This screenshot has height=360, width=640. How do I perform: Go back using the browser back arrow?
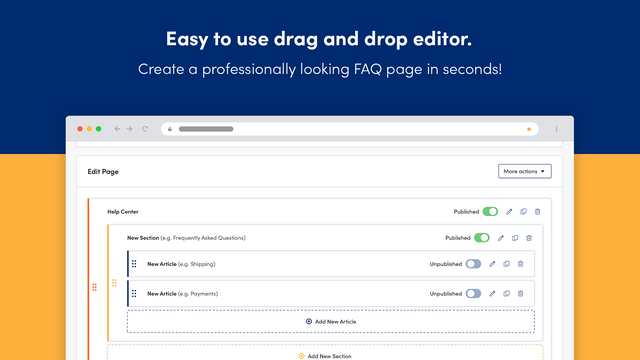pos(117,129)
